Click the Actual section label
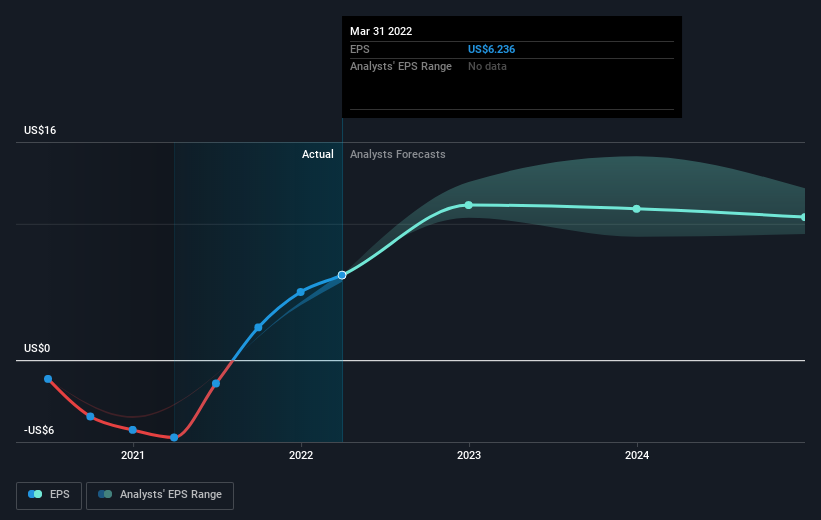 (x=317, y=154)
